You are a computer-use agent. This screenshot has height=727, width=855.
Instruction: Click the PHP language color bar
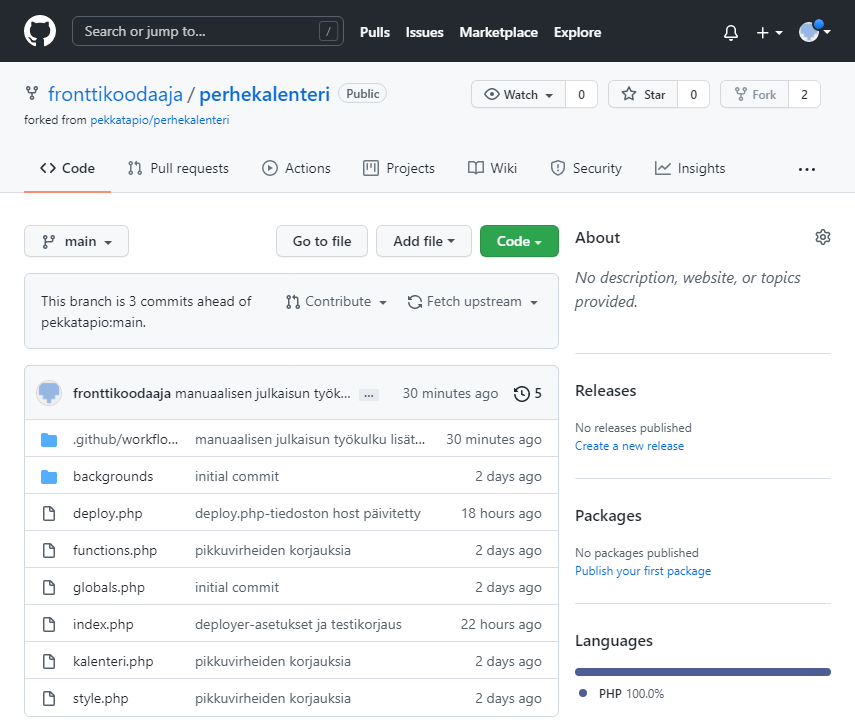702,672
